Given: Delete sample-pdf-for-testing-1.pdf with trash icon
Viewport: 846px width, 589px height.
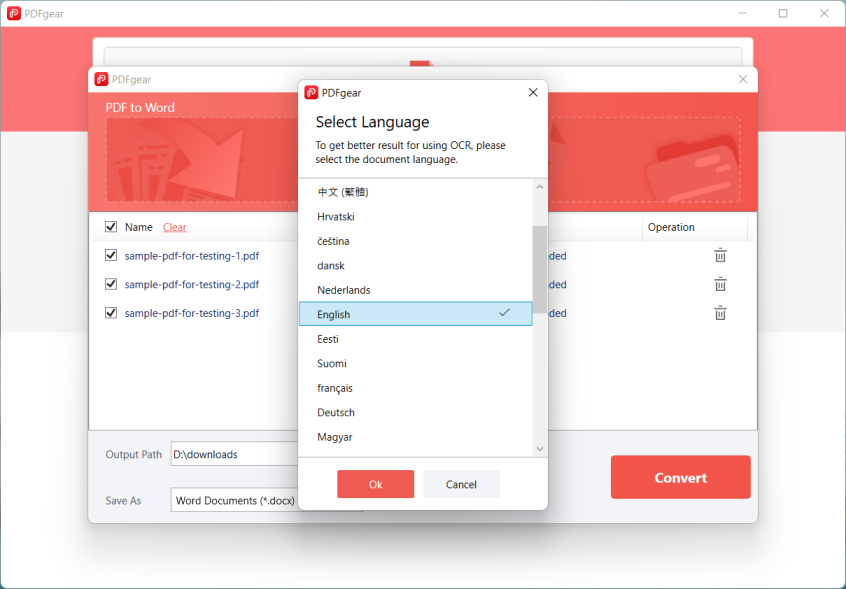Looking at the screenshot, I should [720, 256].
